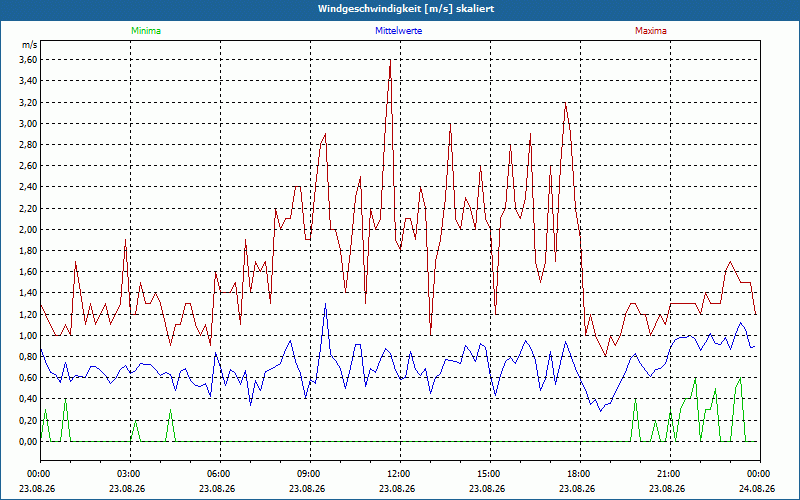Click the chart title Windgeschwindigkeit [m/s] skaliert
800x500 pixels.
406,9
